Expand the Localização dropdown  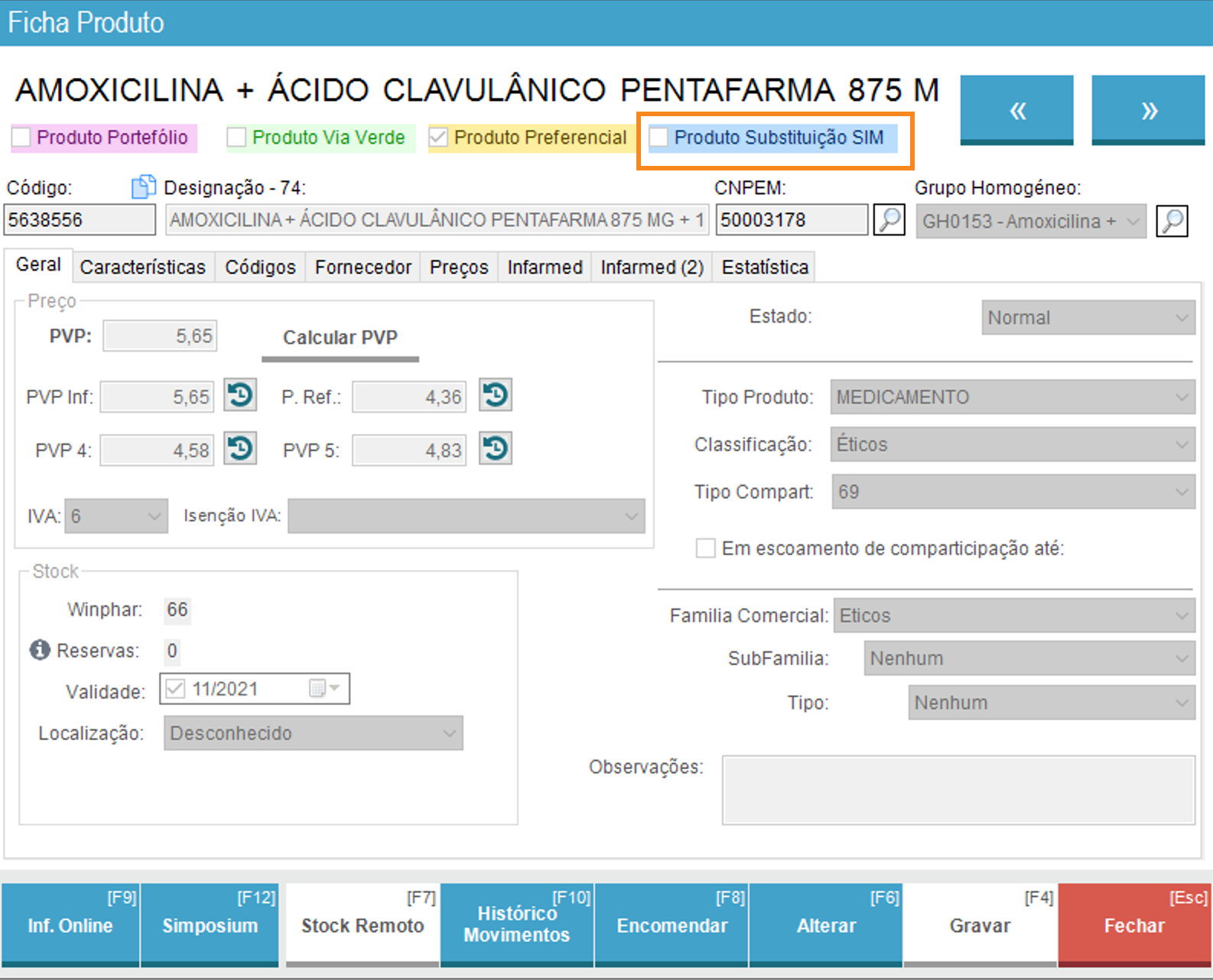(313, 733)
